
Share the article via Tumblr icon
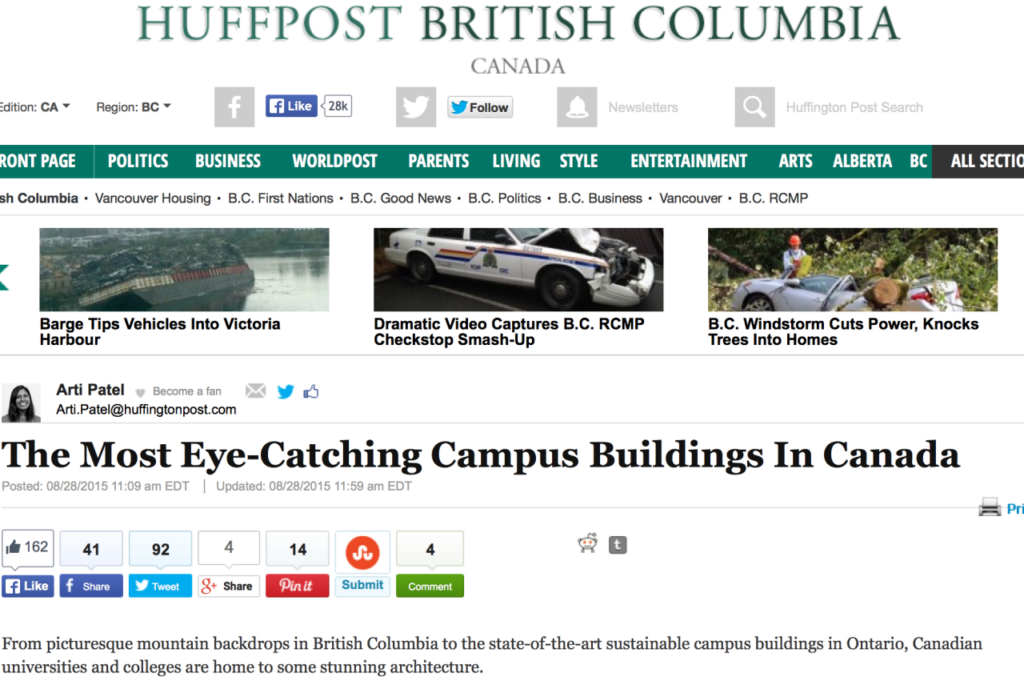tap(618, 545)
